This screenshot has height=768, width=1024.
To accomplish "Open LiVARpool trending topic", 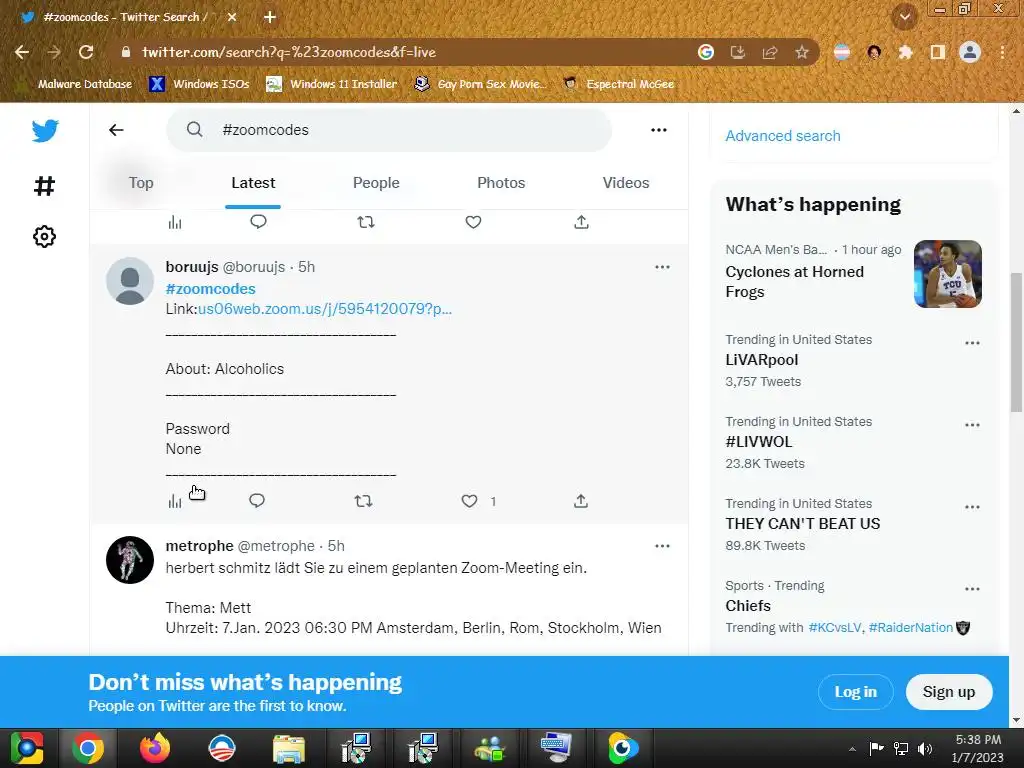I will click(x=761, y=360).
